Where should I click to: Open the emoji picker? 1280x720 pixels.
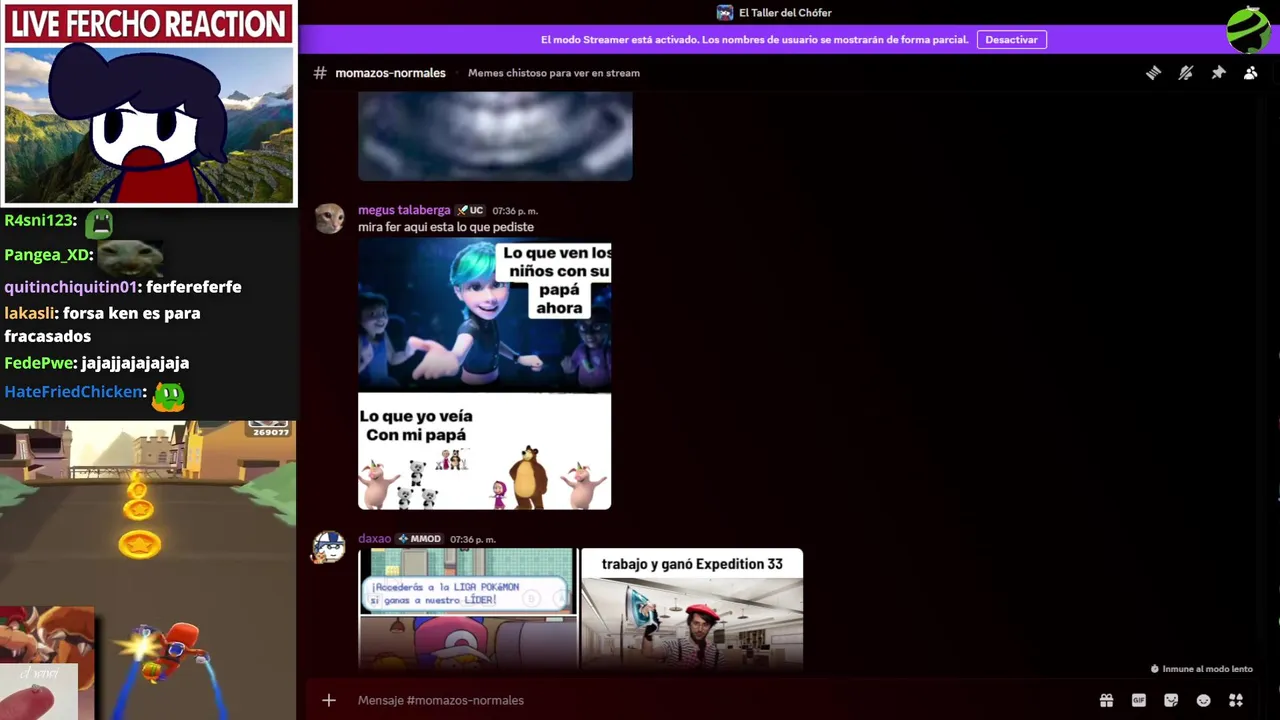pyautogui.click(x=1203, y=700)
